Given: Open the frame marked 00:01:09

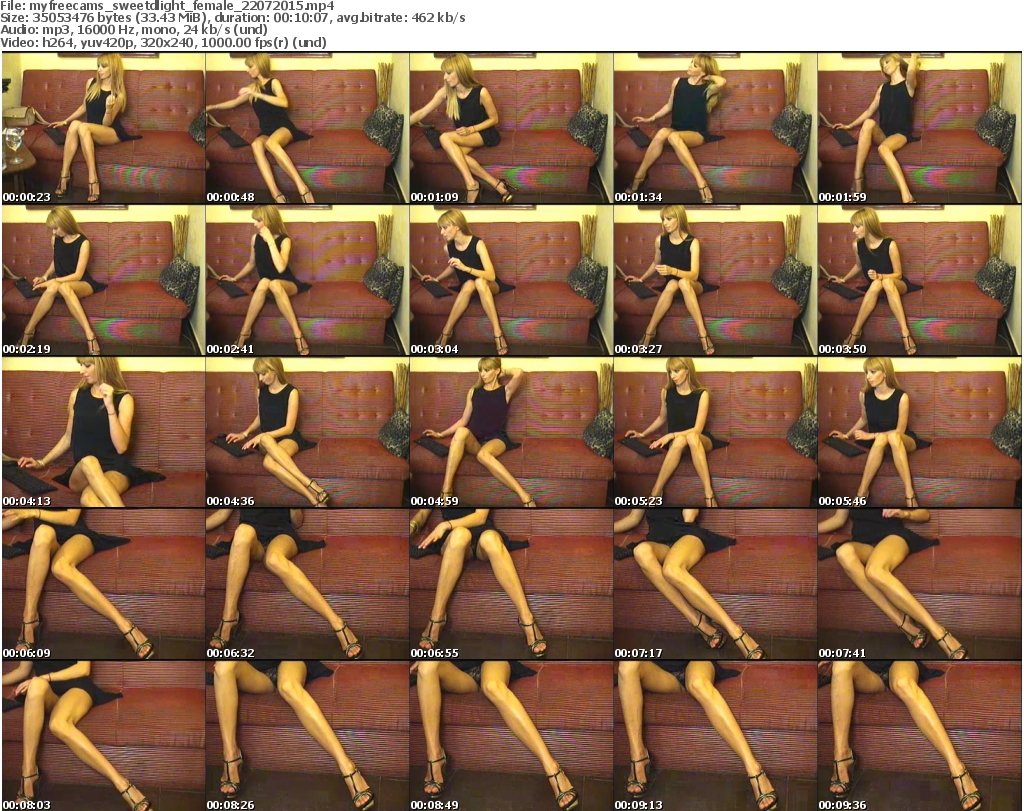Looking at the screenshot, I should (x=511, y=128).
